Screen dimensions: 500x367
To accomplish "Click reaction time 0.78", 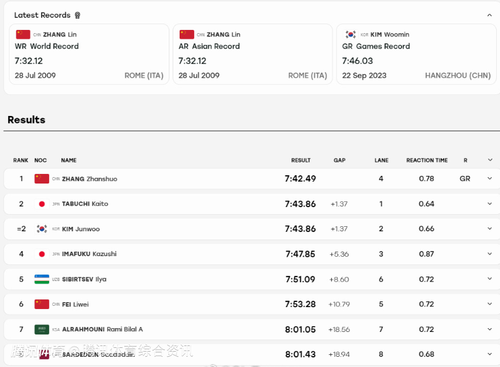I will [426, 179].
